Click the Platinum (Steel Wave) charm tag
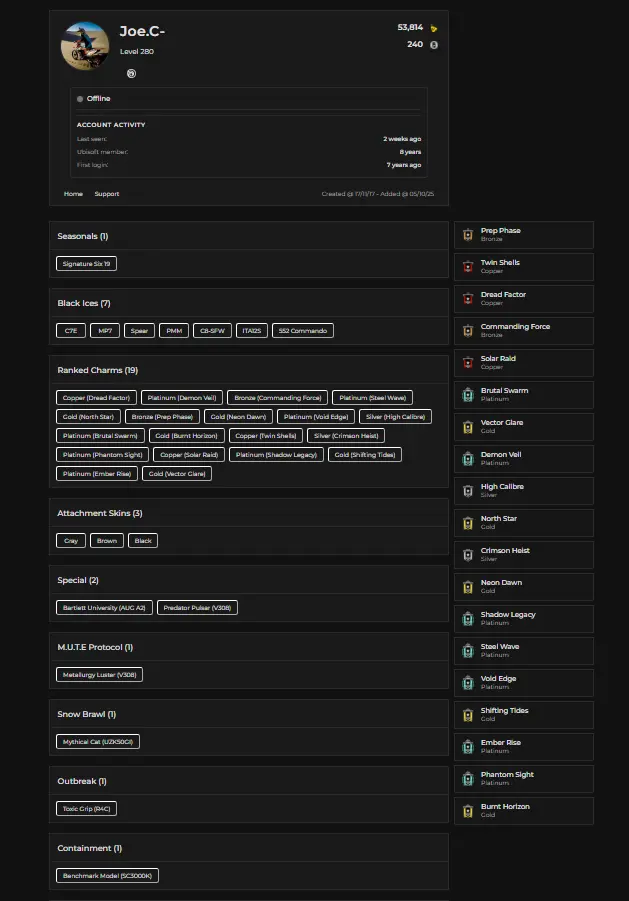This screenshot has width=629, height=901. click(372, 398)
